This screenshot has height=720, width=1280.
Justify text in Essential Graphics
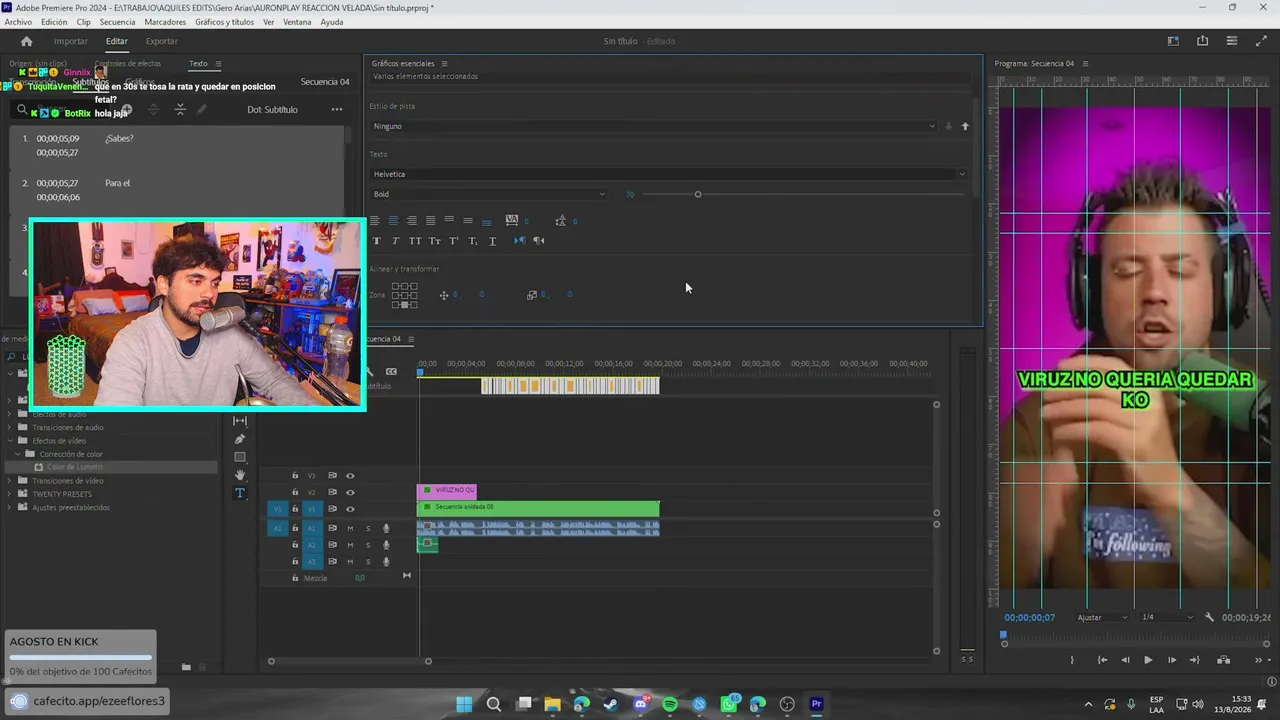click(x=430, y=221)
